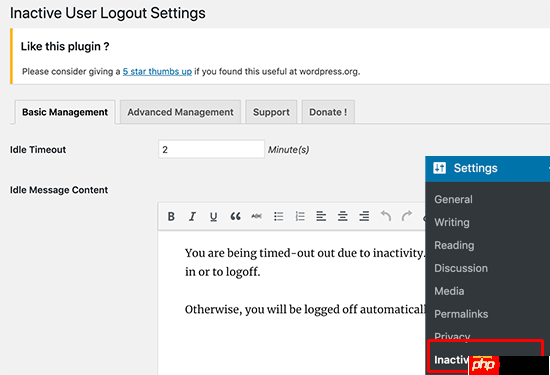Toggle bold formatting in editor toolbar

coord(171,216)
